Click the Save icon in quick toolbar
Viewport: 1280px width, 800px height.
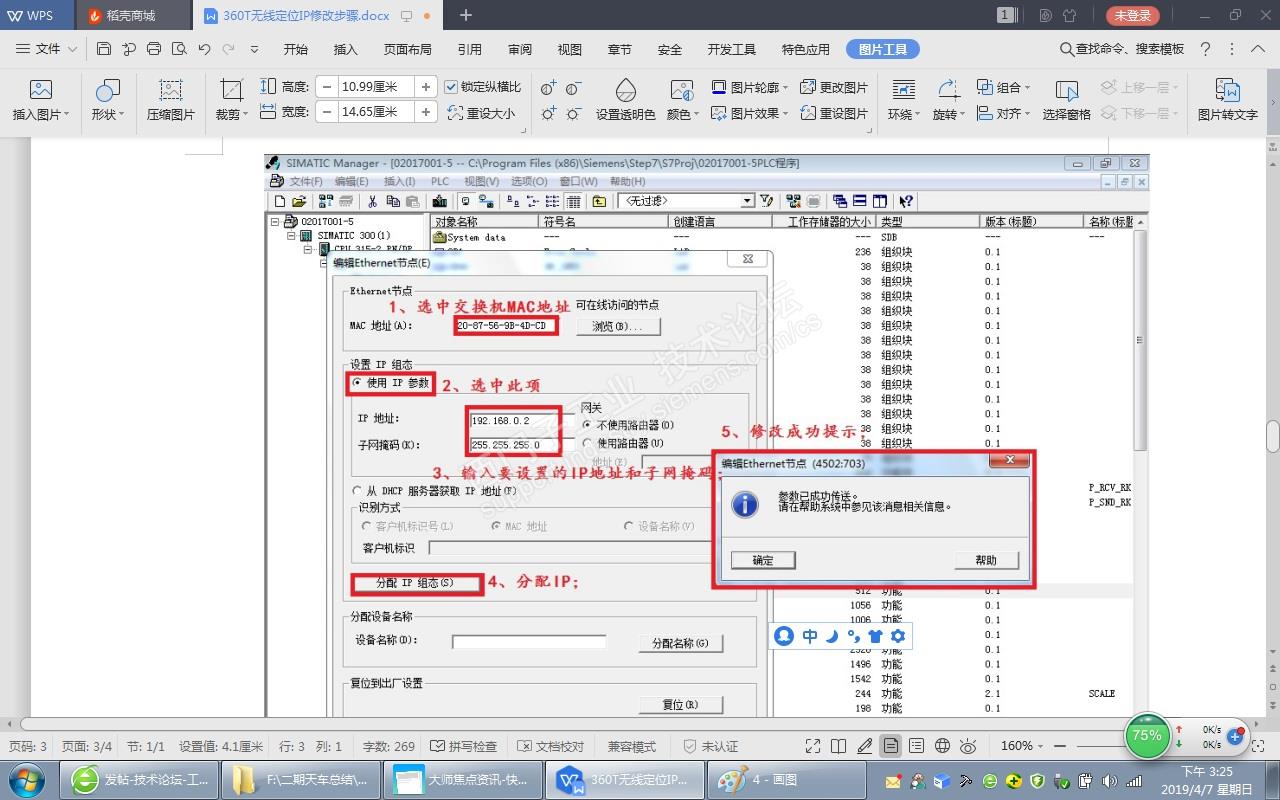pyautogui.click(x=104, y=49)
